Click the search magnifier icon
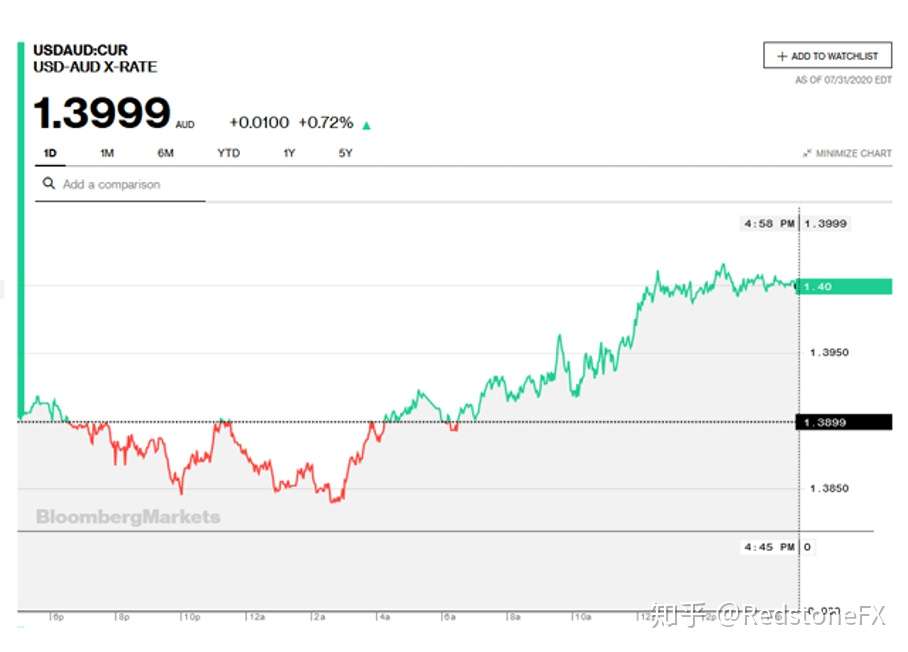This screenshot has width=908, height=652. pos(49,184)
